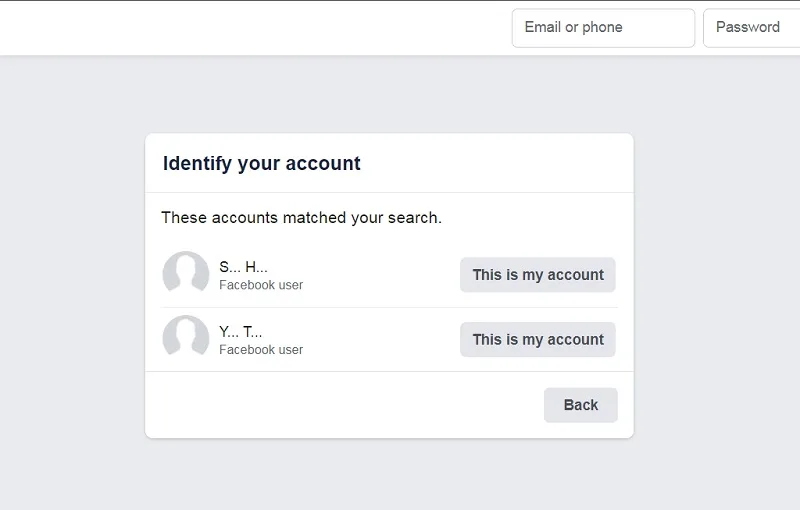Choose This is my account for S... H...
Image resolution: width=800 pixels, height=510 pixels.
(x=538, y=275)
